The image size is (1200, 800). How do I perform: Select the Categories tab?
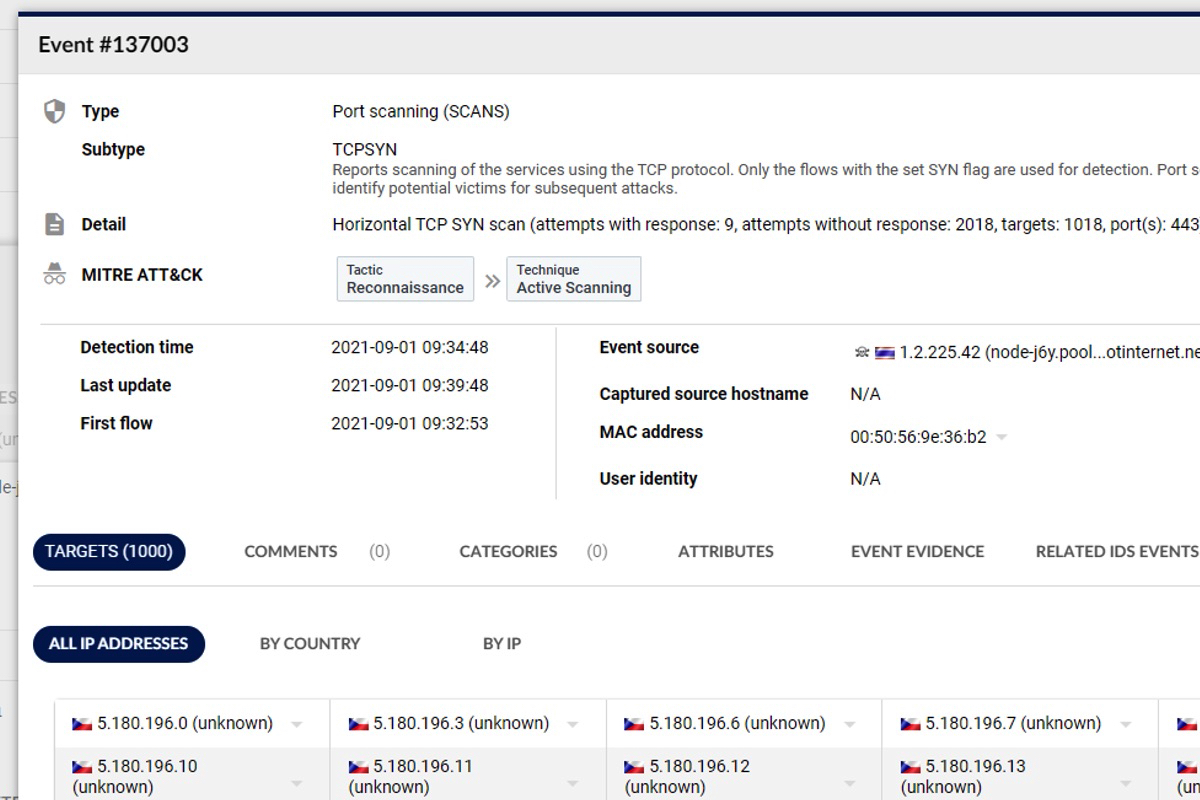pos(508,551)
